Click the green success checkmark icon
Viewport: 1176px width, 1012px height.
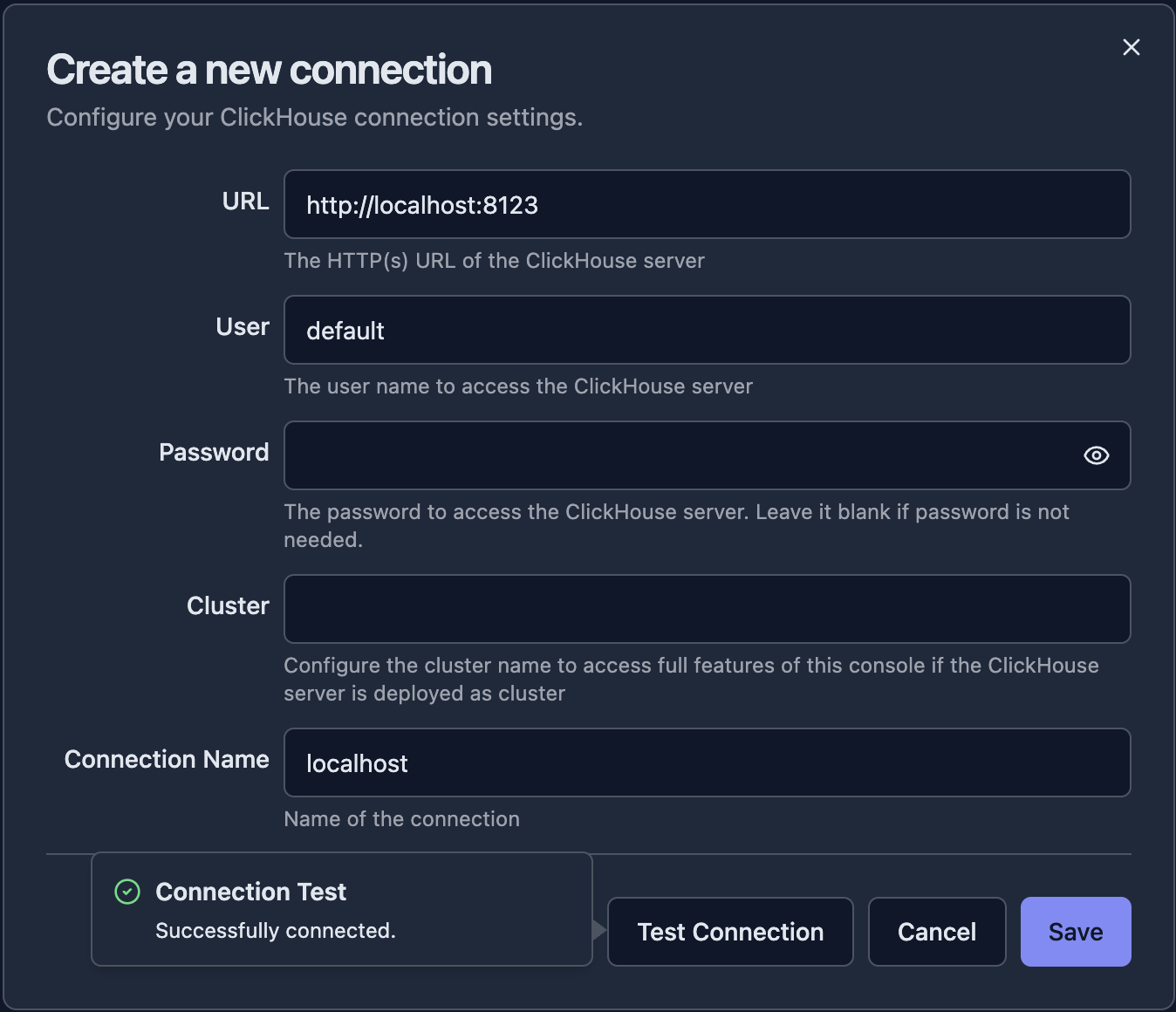pos(127,892)
